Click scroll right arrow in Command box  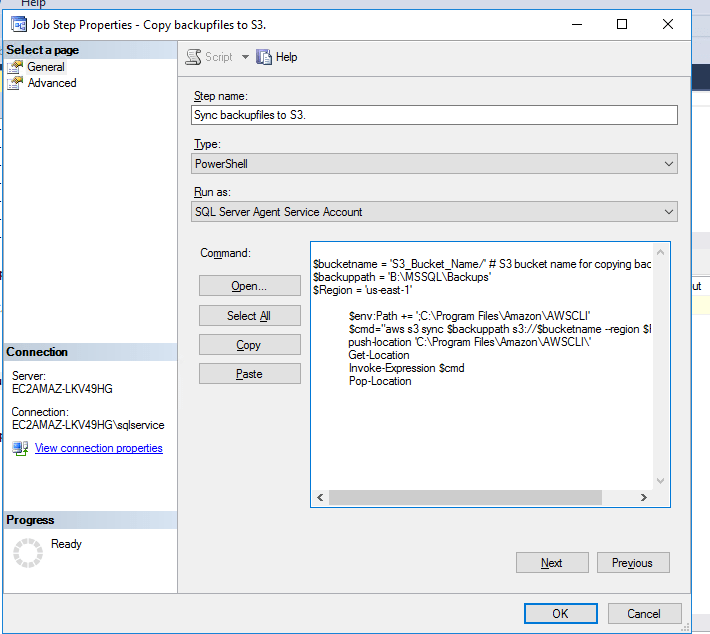pyautogui.click(x=662, y=498)
